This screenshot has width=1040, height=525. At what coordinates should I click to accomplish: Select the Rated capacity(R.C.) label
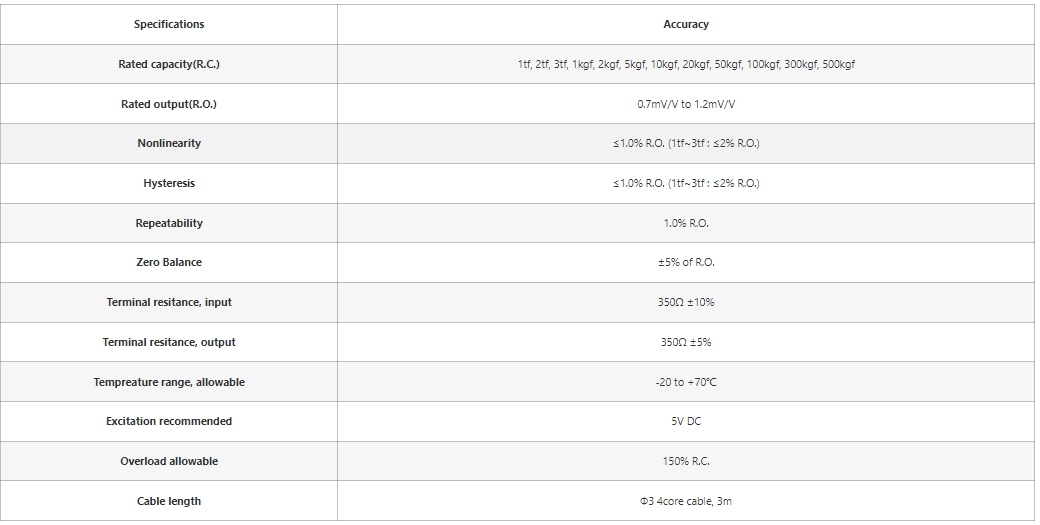pyautogui.click(x=169, y=64)
